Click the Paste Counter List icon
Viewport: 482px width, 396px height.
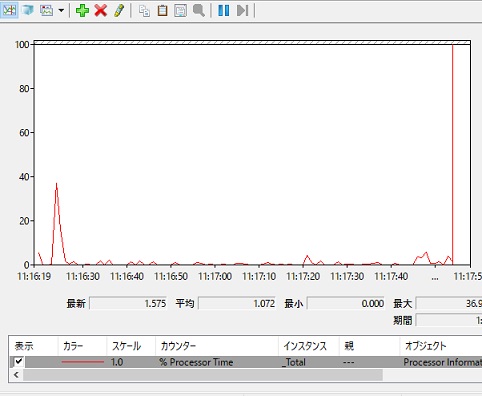point(162,10)
